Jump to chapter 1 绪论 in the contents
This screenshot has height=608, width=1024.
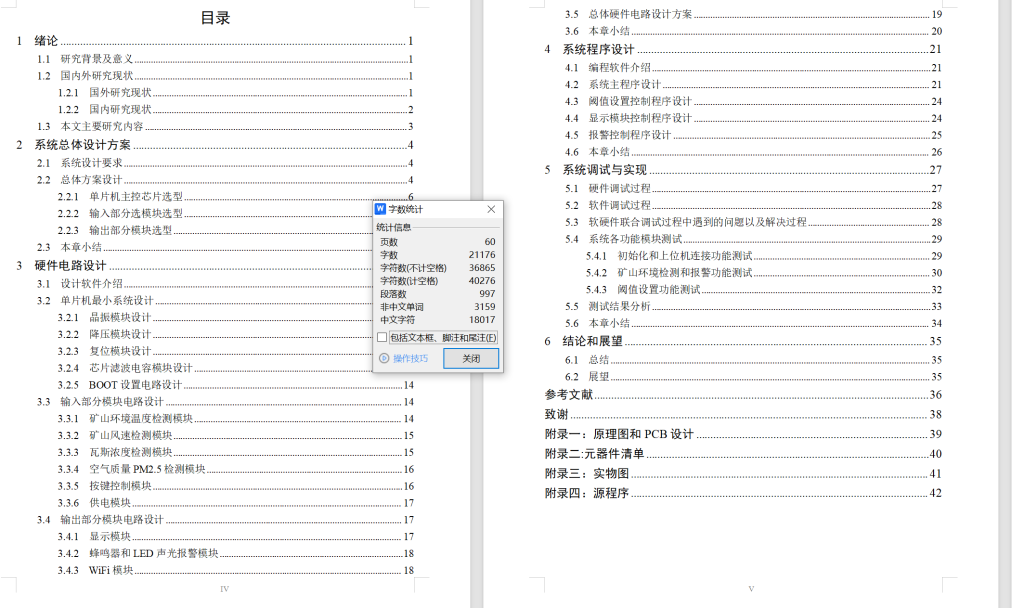tap(44, 41)
